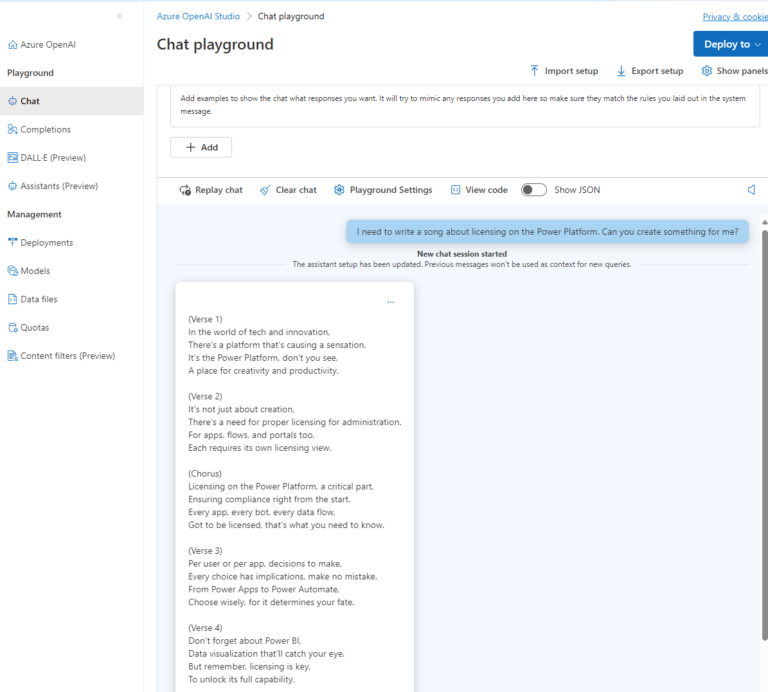Click the speaker icon in chat toolbar

pyautogui.click(x=751, y=190)
